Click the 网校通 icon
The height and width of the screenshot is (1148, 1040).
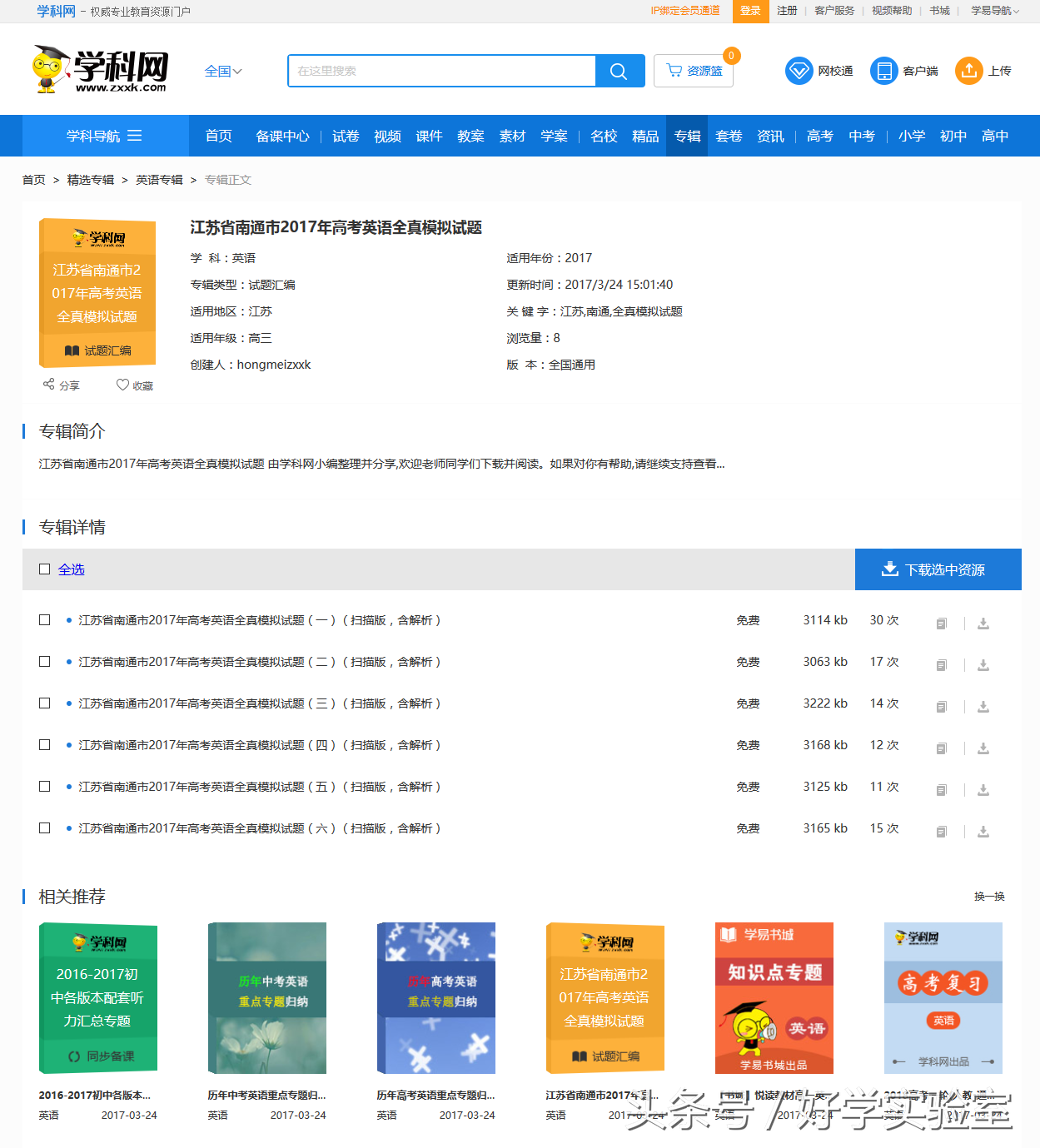(799, 71)
